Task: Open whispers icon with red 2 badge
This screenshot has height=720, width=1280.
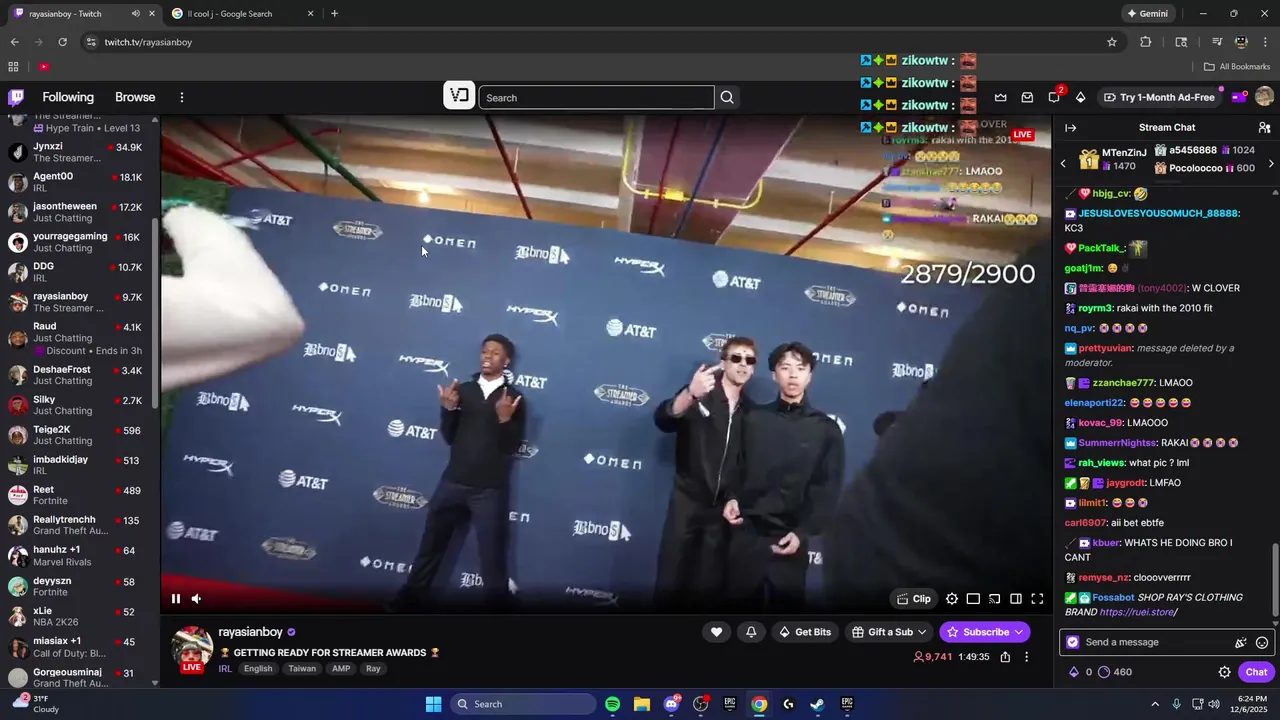Action: [1054, 97]
